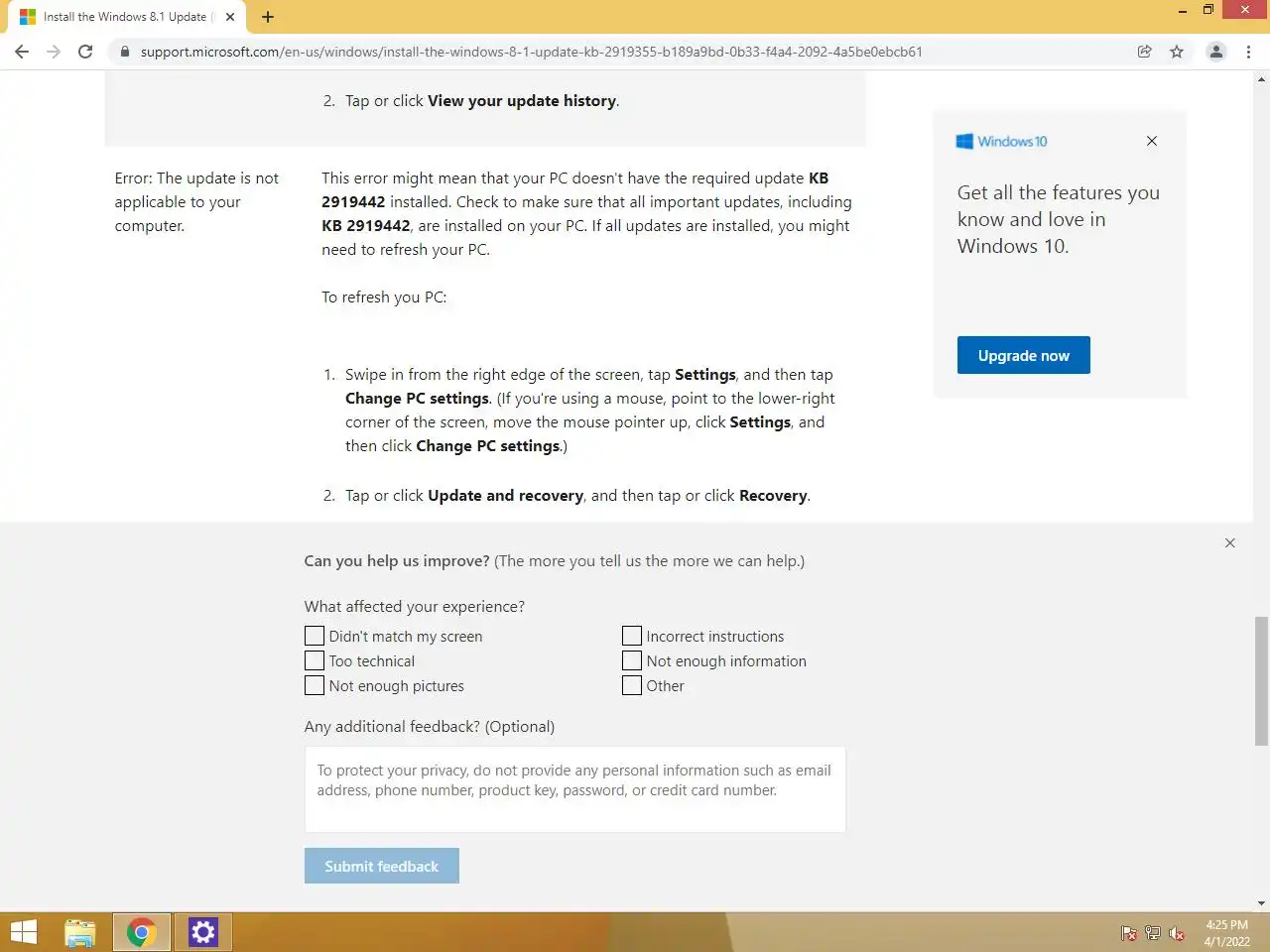Reload the Microsoft support page
1270x952 pixels.
(x=85, y=52)
